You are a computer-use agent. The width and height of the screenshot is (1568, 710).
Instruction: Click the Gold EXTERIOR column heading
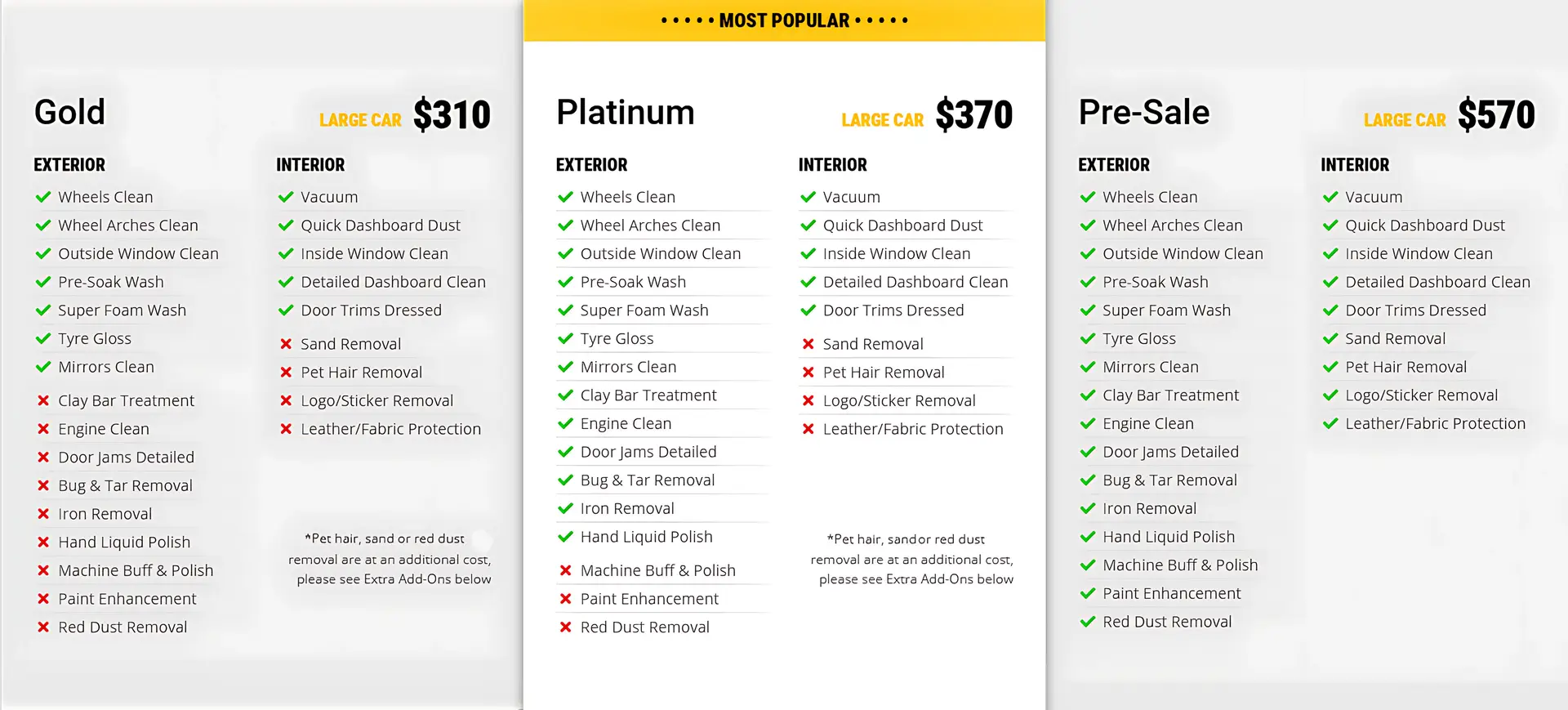69,165
